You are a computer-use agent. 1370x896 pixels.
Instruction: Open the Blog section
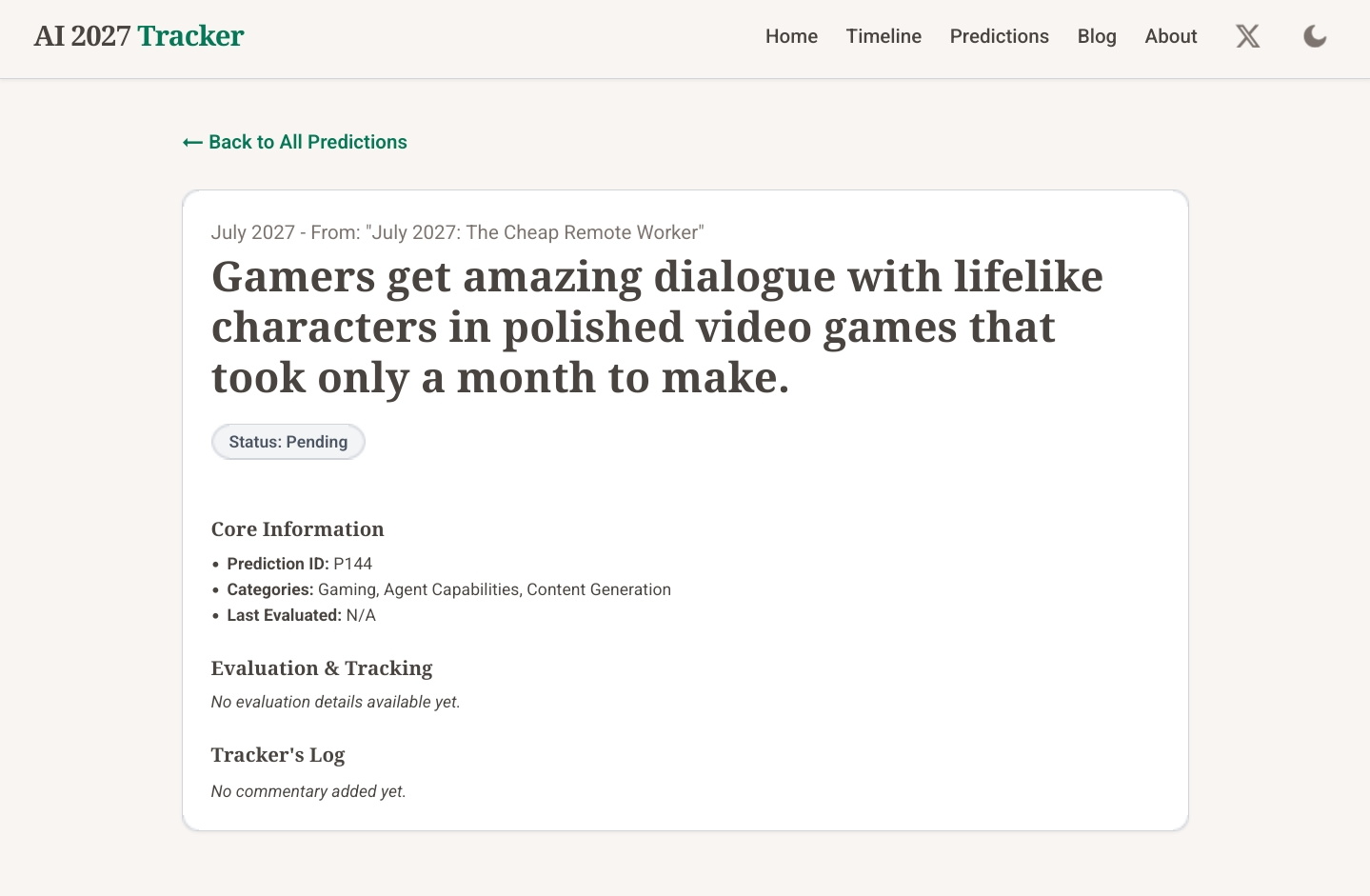(1097, 36)
